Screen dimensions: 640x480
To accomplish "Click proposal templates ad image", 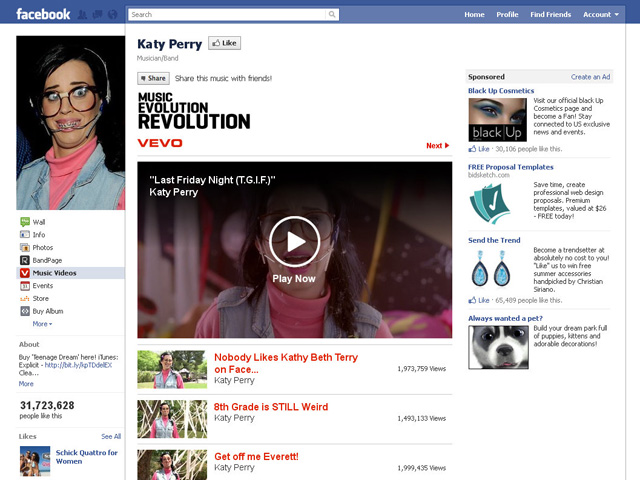I will [x=490, y=203].
